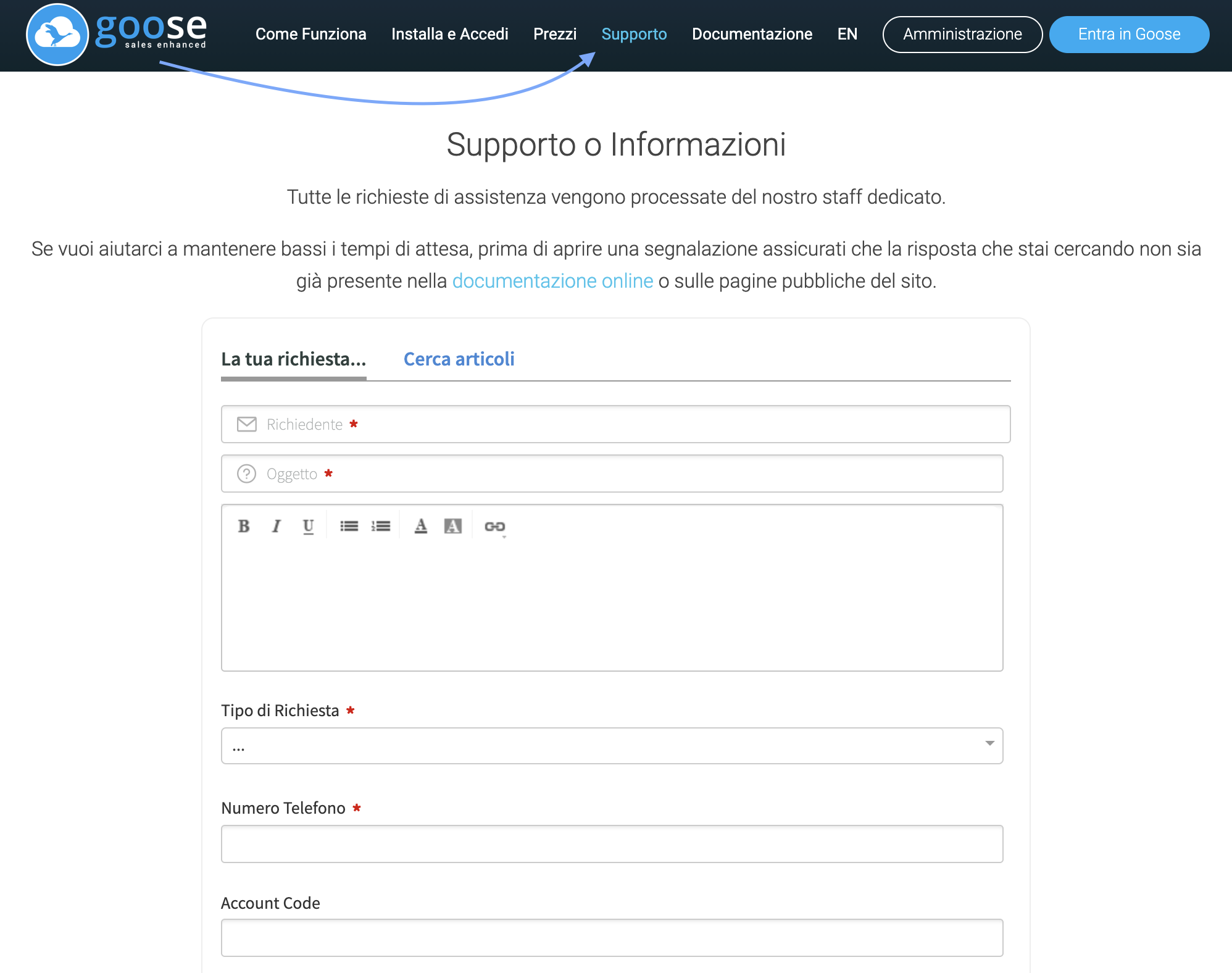The image size is (1232, 973).
Task: Toggle bold formatting in the editor
Action: (x=244, y=526)
